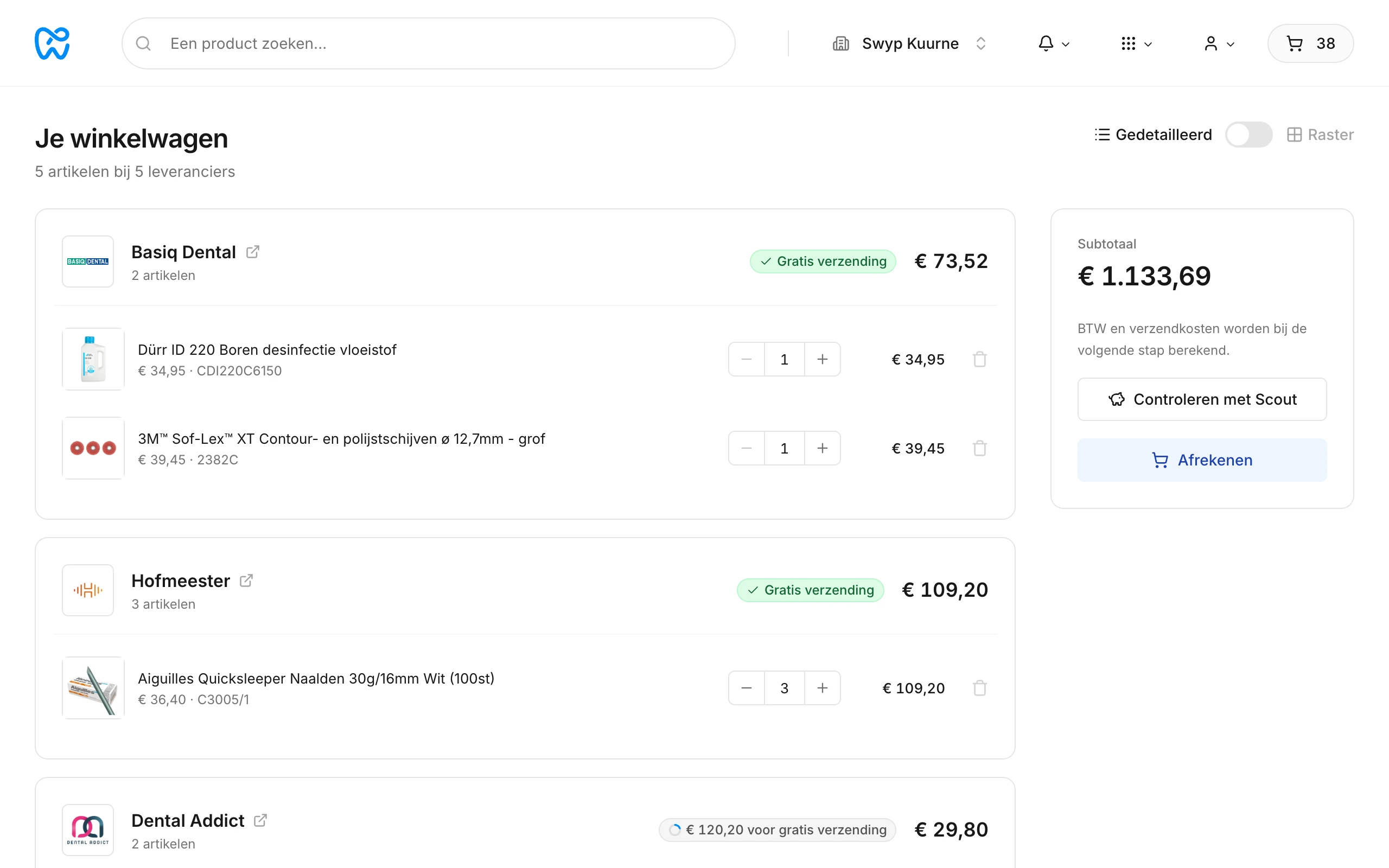Increase quantity of Dürr ID 220
The width and height of the screenshot is (1389, 868).
(x=823, y=359)
